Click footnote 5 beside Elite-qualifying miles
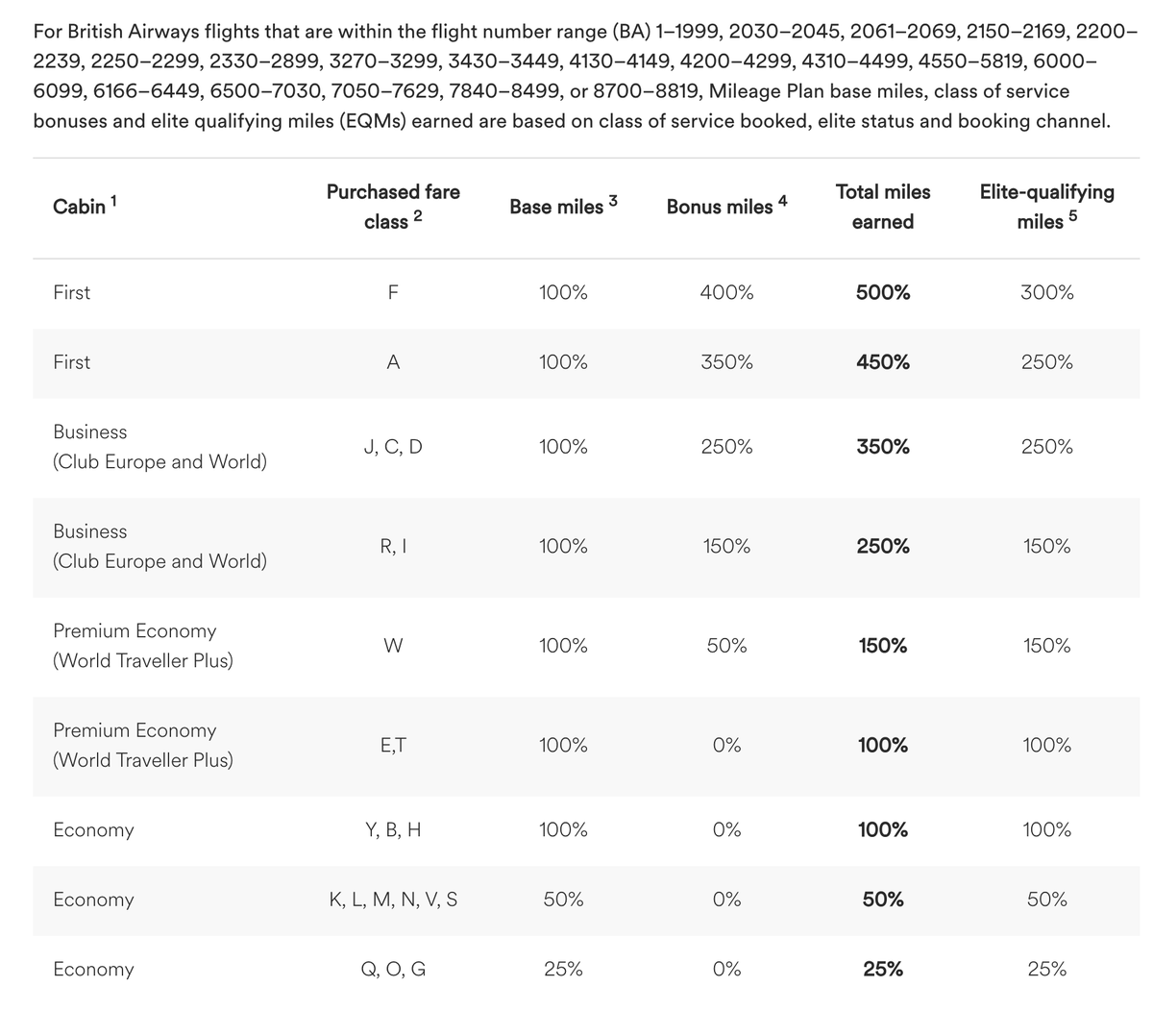1153x1036 pixels. [1073, 216]
